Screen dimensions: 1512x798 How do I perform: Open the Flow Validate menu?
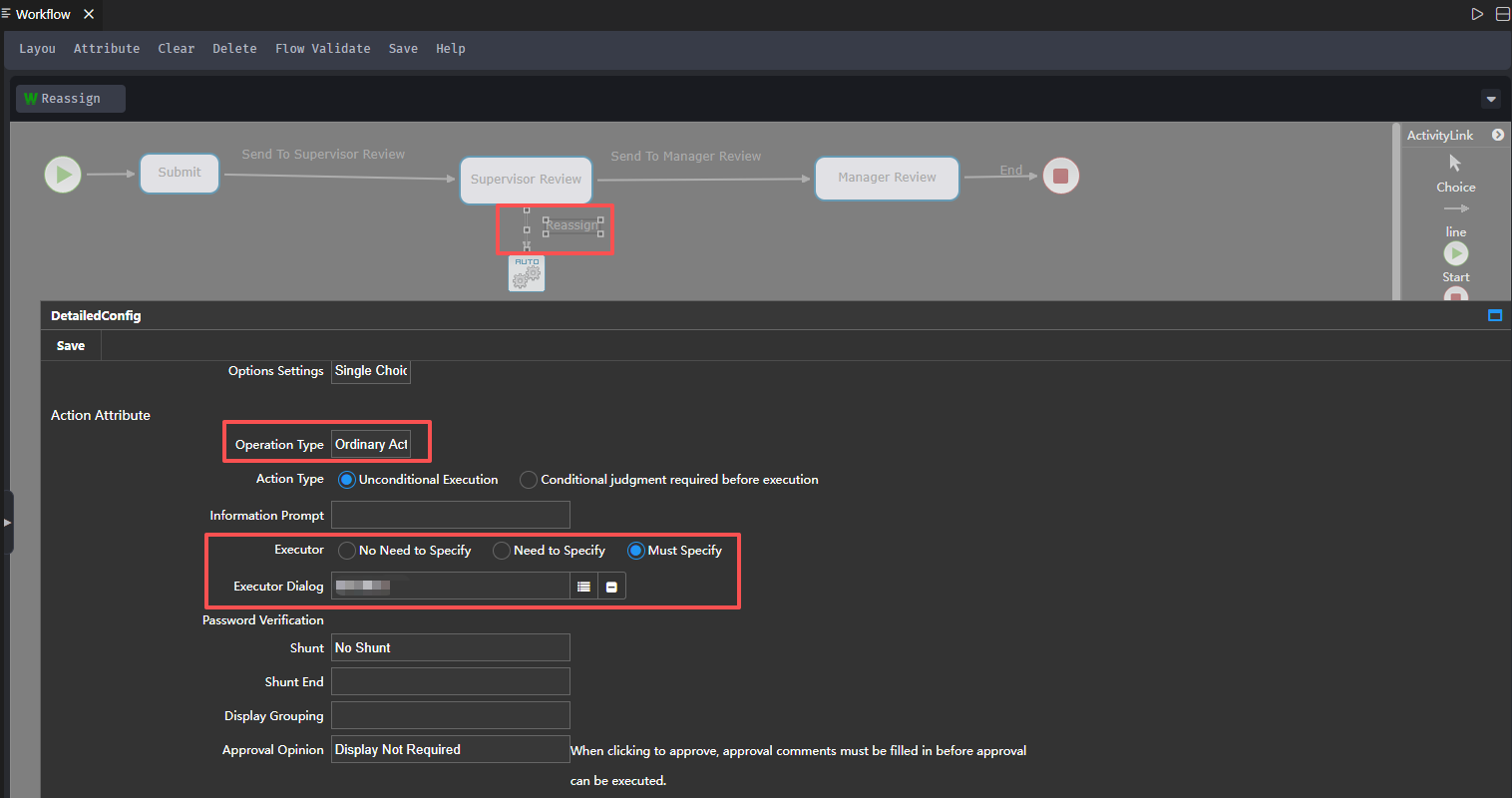point(322,49)
